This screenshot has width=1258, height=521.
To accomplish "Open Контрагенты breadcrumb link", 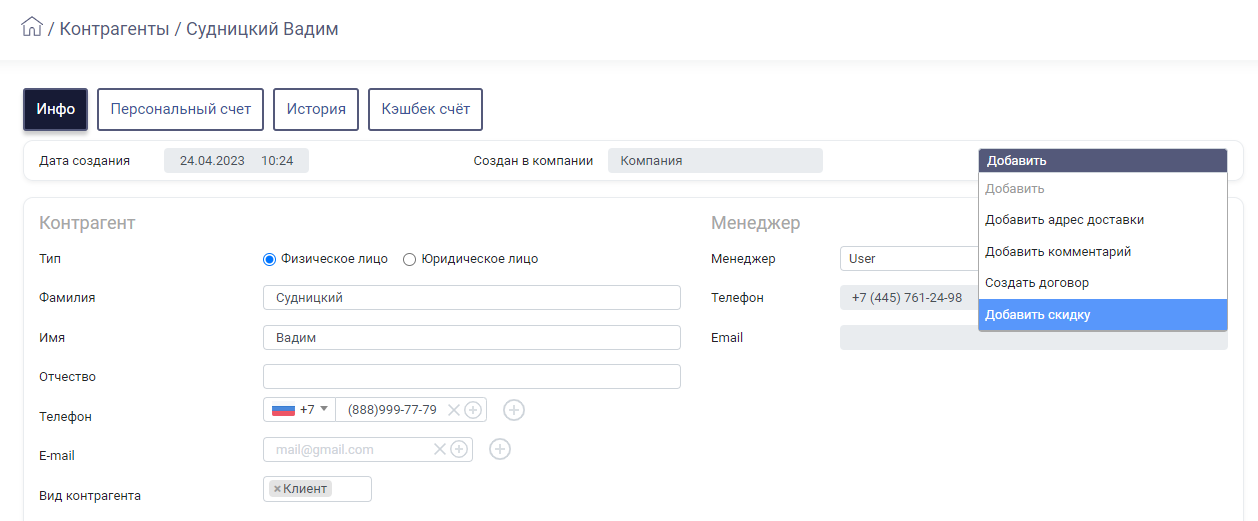I will click(114, 29).
